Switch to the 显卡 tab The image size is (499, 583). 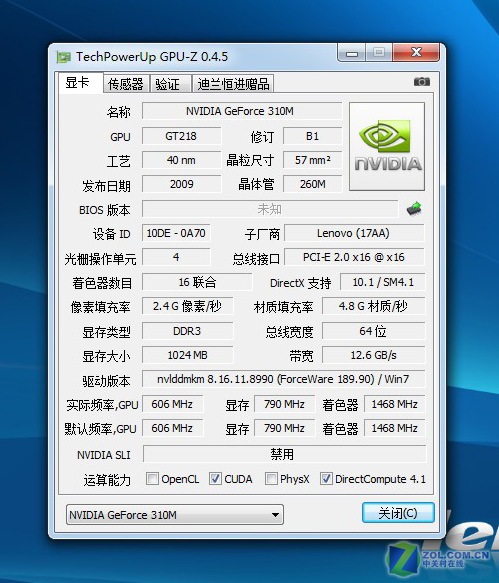[80, 83]
